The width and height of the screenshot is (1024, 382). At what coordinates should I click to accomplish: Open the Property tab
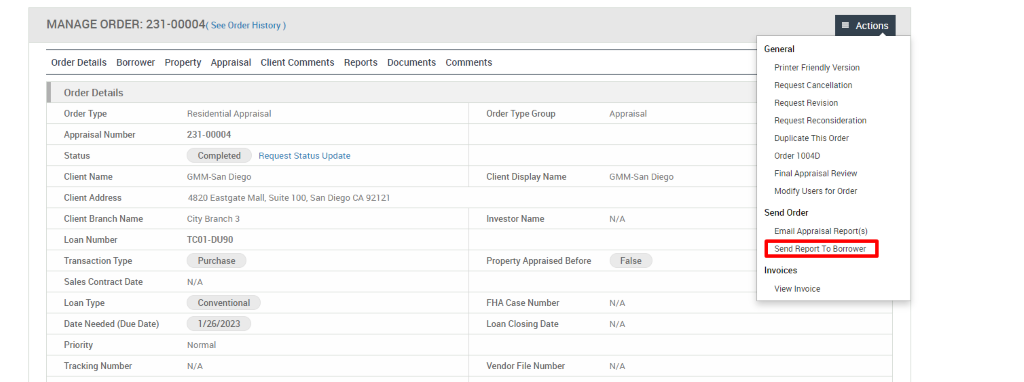[x=183, y=63]
